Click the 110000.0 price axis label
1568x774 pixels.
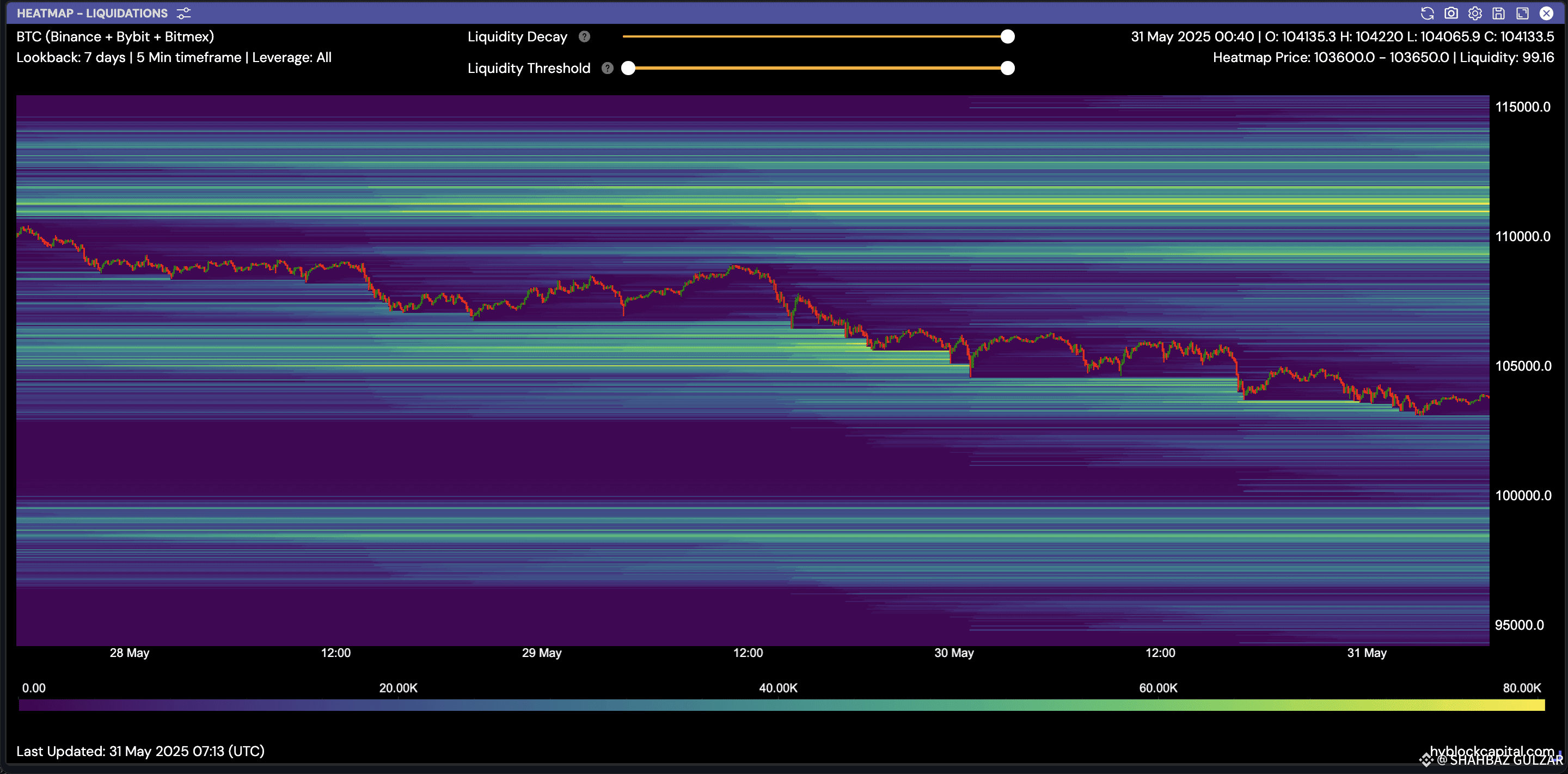[1522, 236]
